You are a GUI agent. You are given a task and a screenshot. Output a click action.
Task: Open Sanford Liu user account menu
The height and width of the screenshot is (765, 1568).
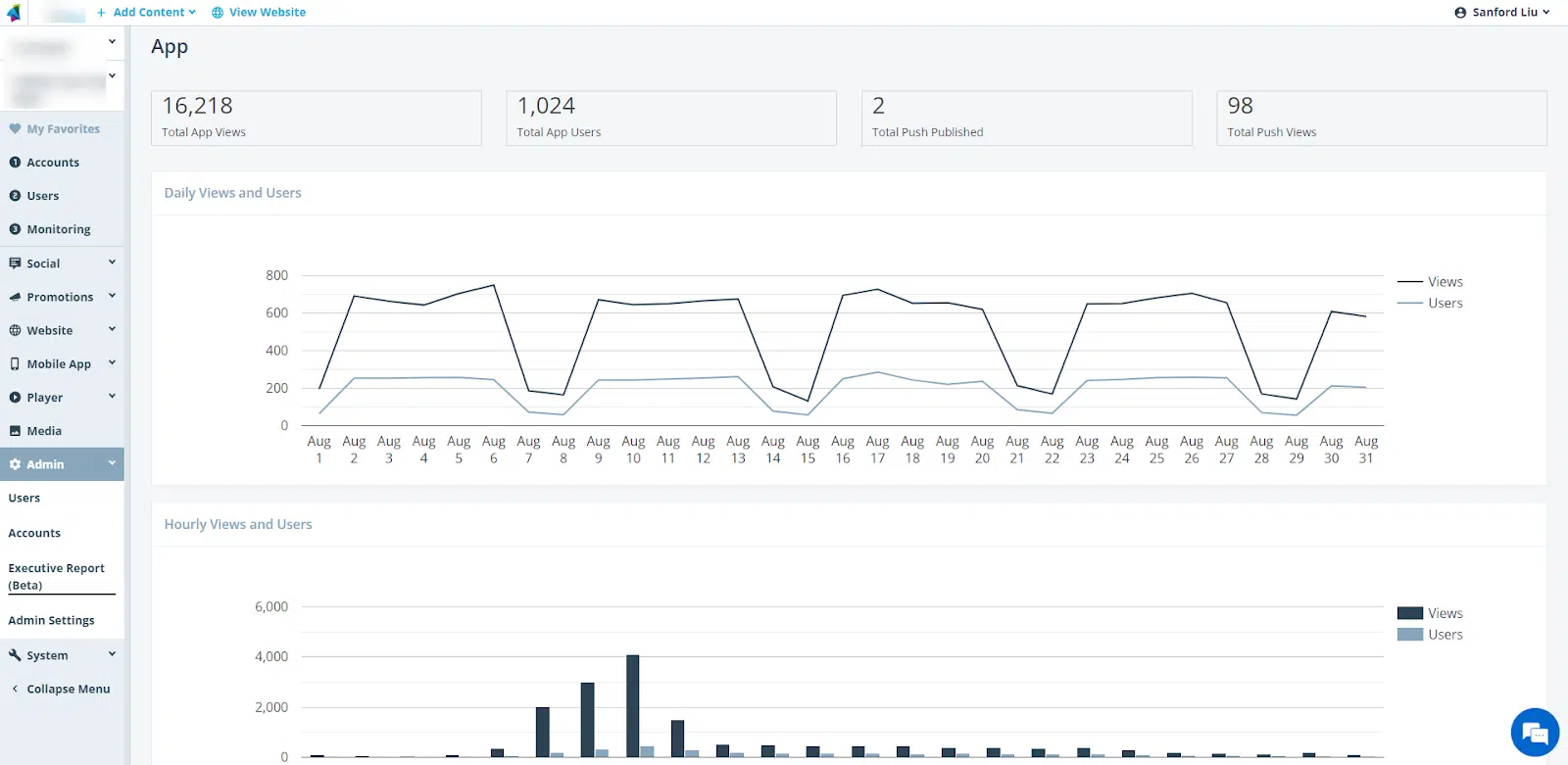pos(1502,13)
